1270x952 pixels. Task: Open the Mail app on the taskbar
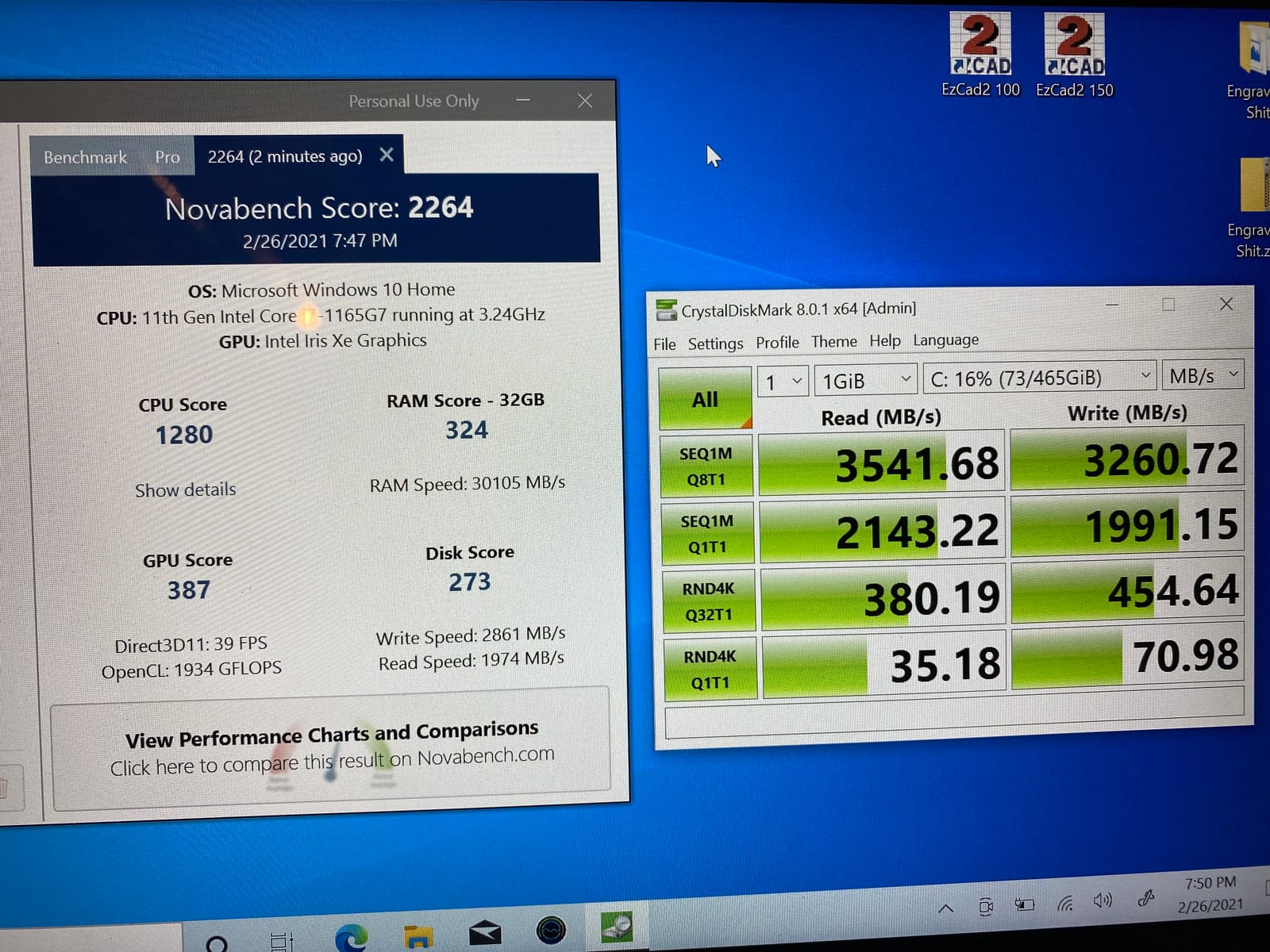[x=484, y=932]
